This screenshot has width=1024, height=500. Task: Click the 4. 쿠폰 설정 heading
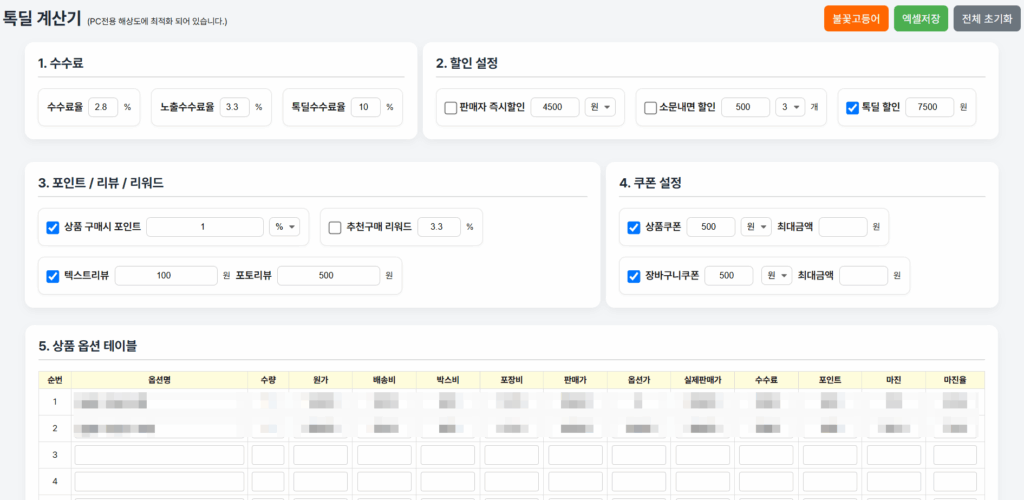point(650,183)
